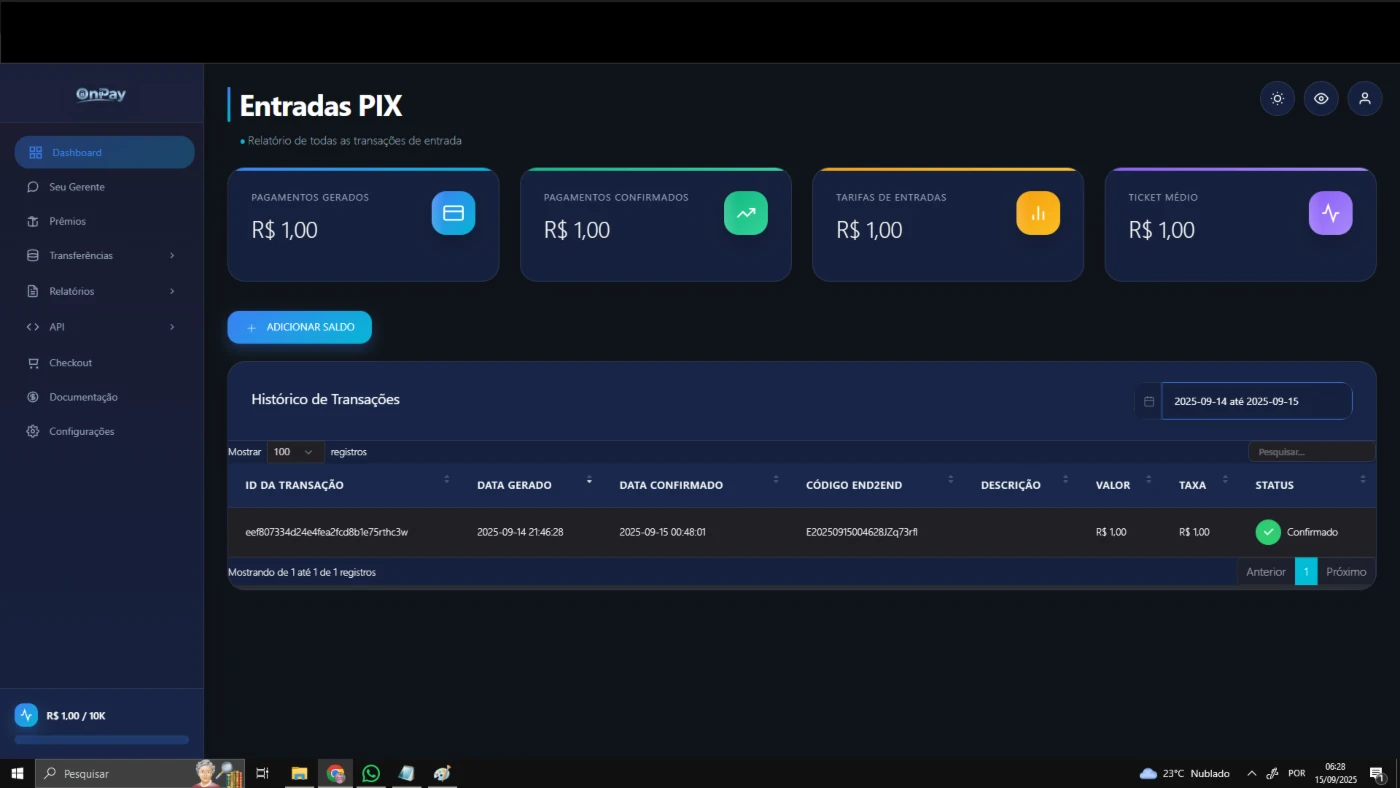Click the Próximo pagination button

(1346, 572)
